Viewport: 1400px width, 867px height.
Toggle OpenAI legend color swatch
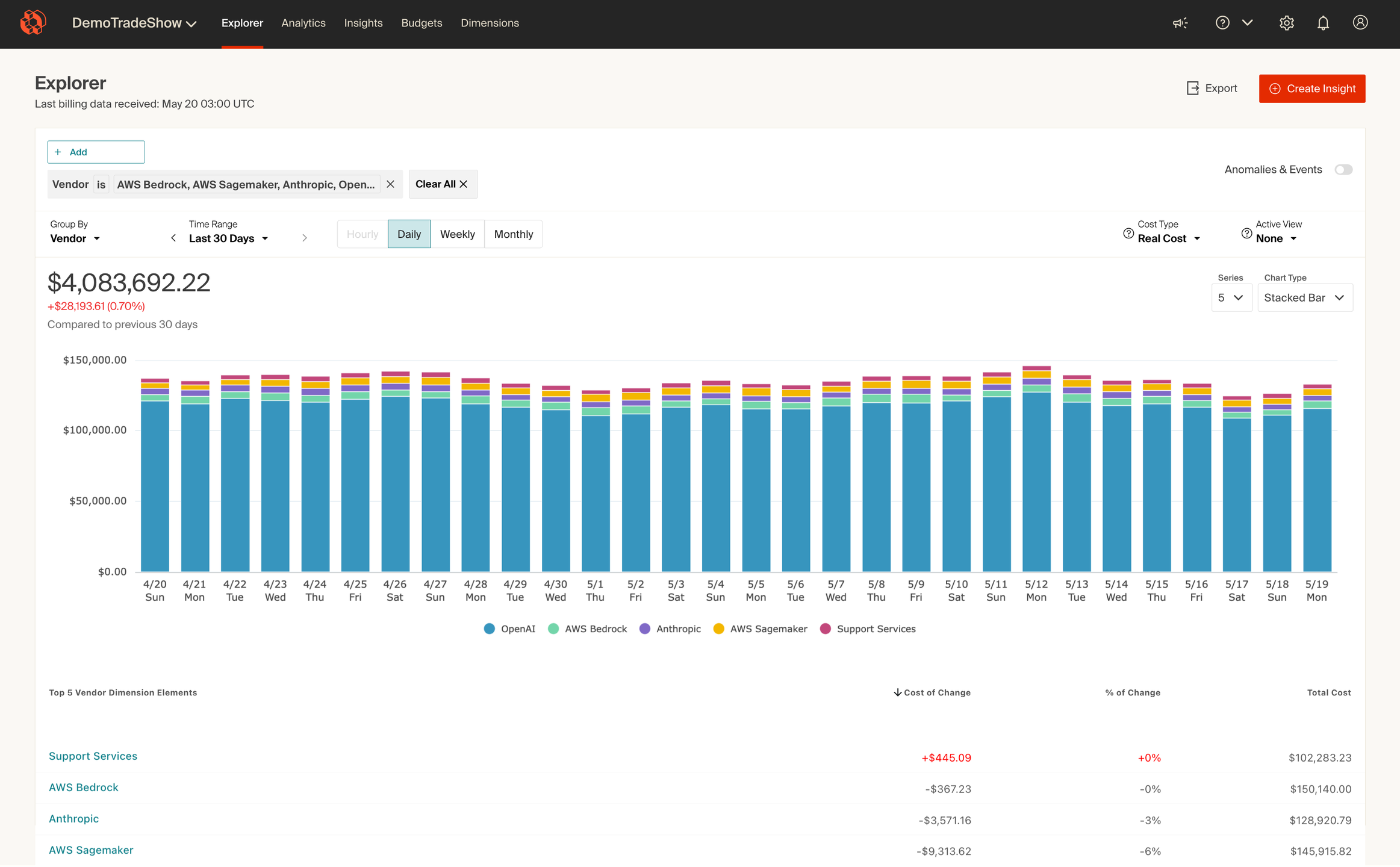(490, 629)
